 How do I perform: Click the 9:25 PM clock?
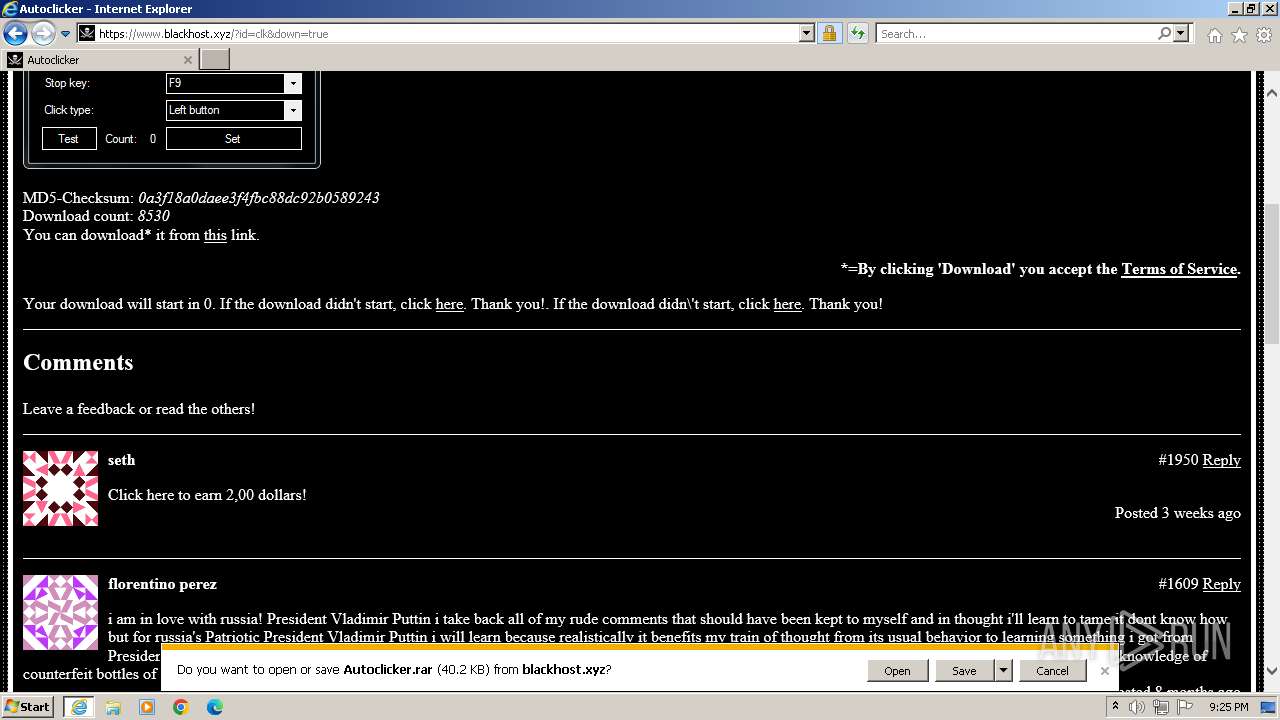click(x=1228, y=707)
